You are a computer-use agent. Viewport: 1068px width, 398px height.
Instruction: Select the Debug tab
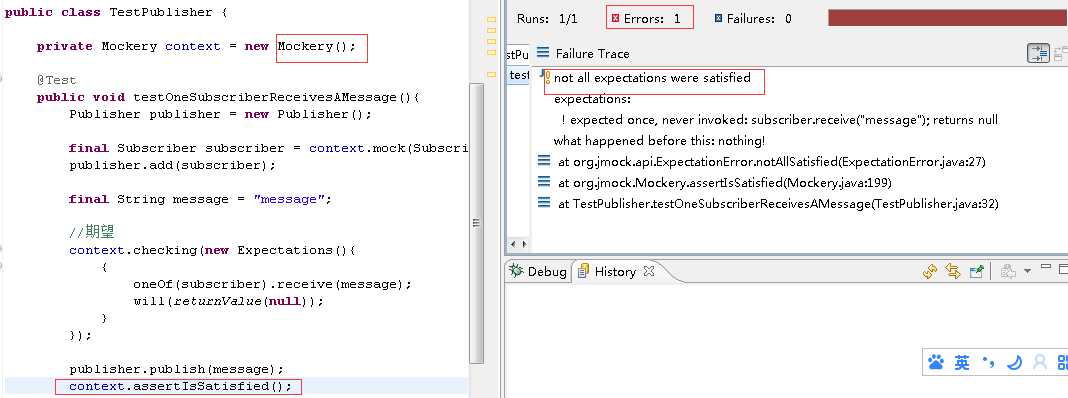[537, 271]
